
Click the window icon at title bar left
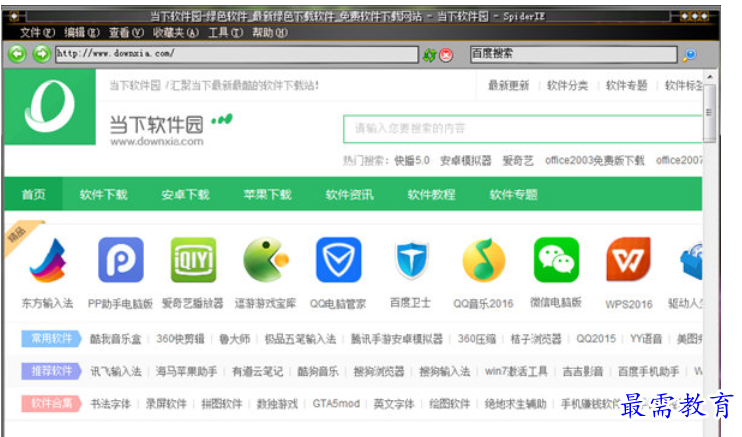point(14,16)
